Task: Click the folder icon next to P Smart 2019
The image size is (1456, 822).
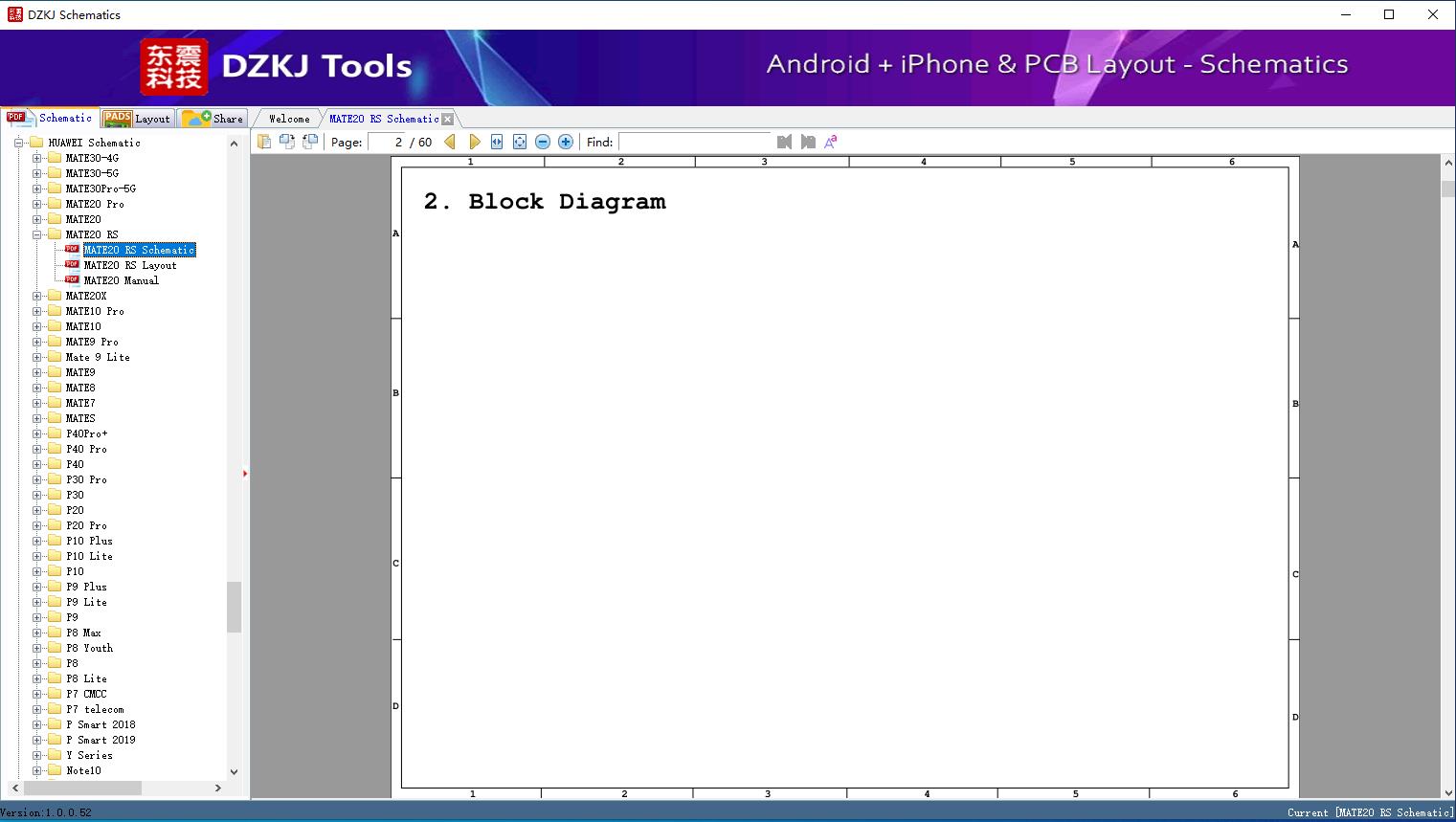Action: click(x=55, y=740)
